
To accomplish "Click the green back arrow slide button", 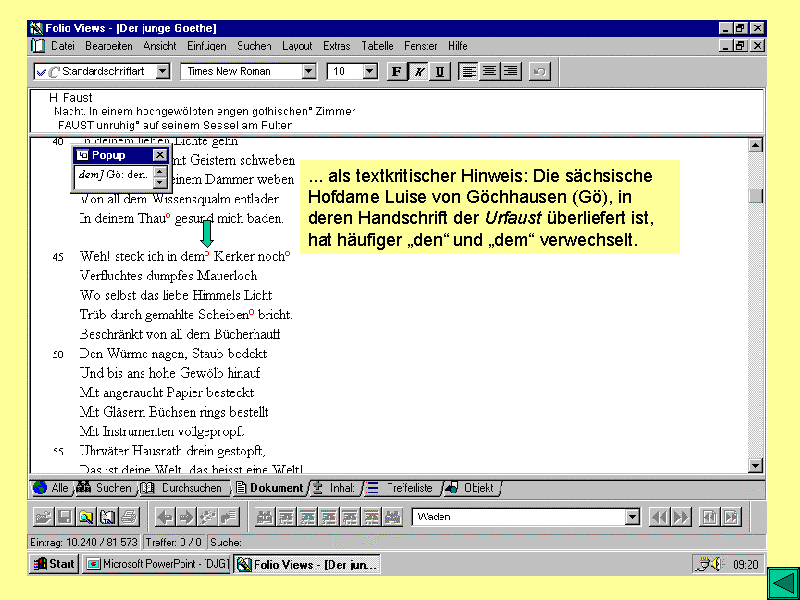I will coord(780,583).
